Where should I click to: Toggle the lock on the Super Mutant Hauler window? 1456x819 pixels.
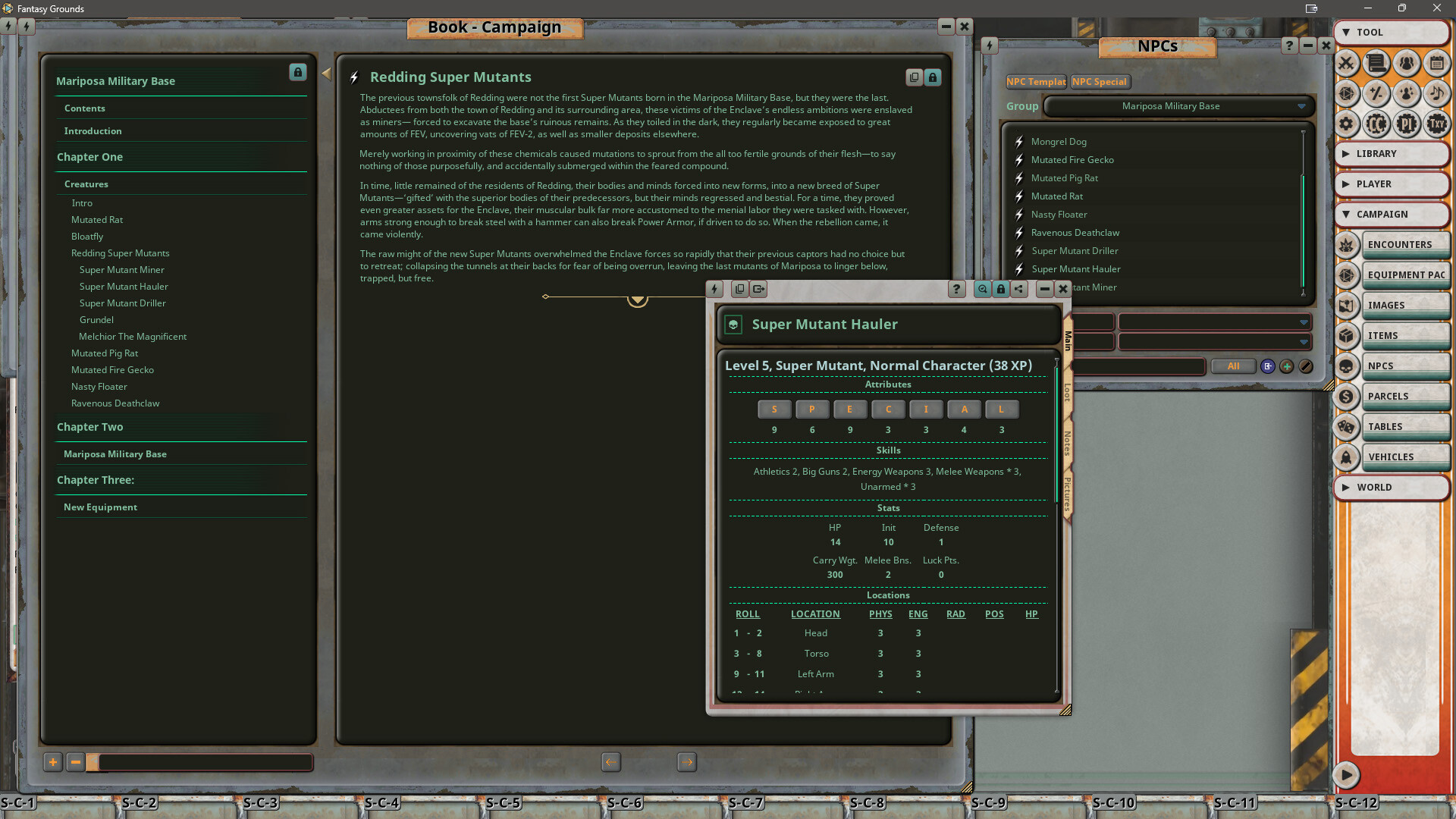pyautogui.click(x=1000, y=289)
